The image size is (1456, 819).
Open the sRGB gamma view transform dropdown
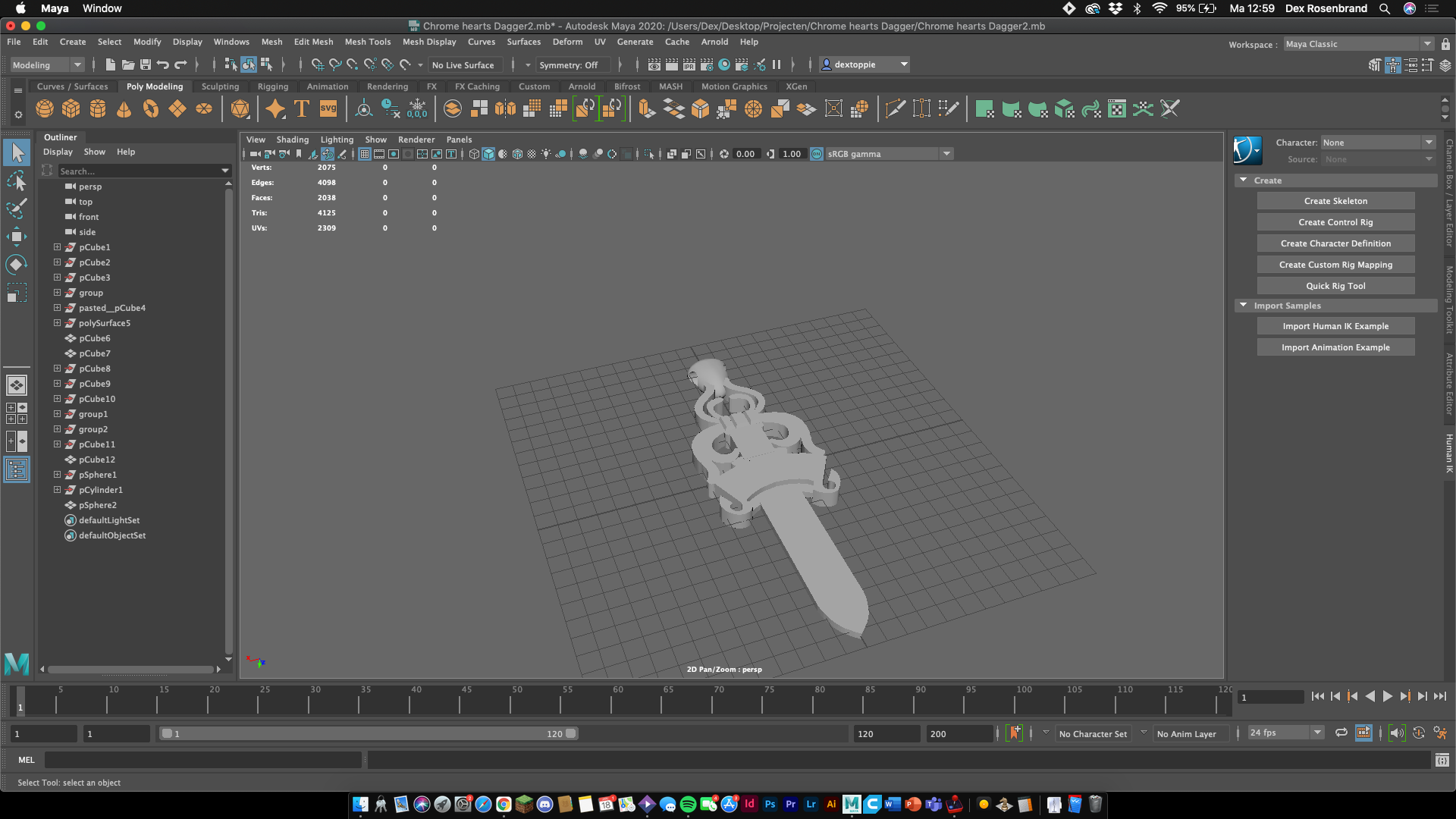[946, 154]
